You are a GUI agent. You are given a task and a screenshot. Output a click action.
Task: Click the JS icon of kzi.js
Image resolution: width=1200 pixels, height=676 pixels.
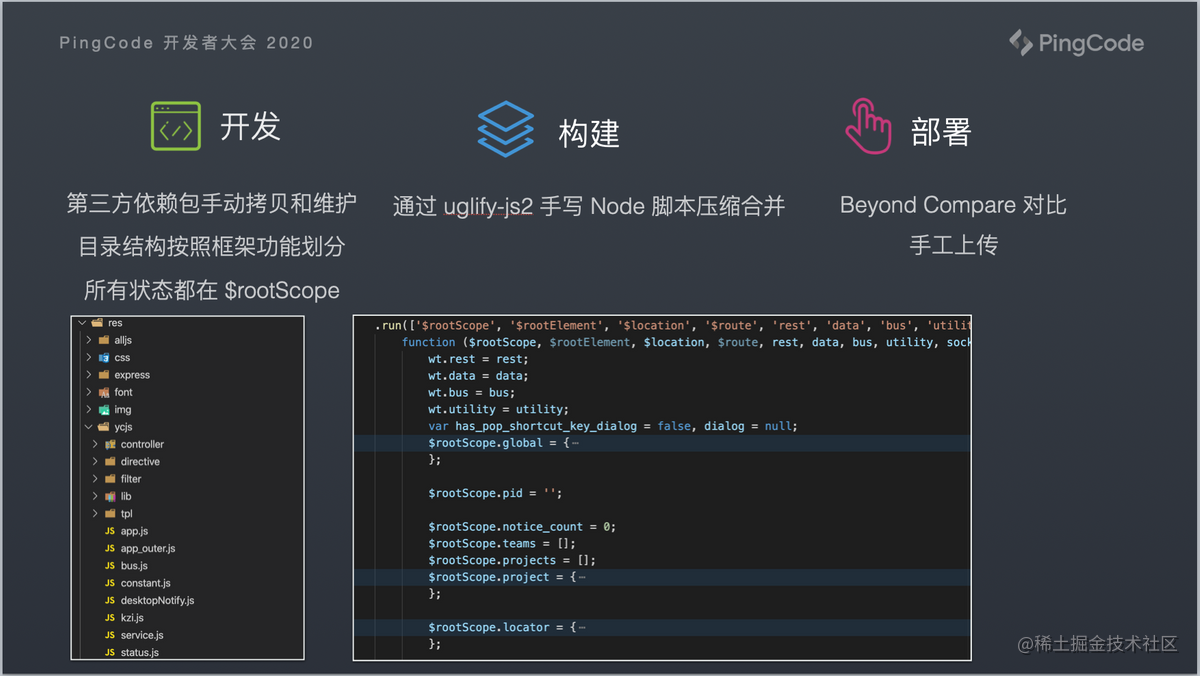click(x=110, y=618)
